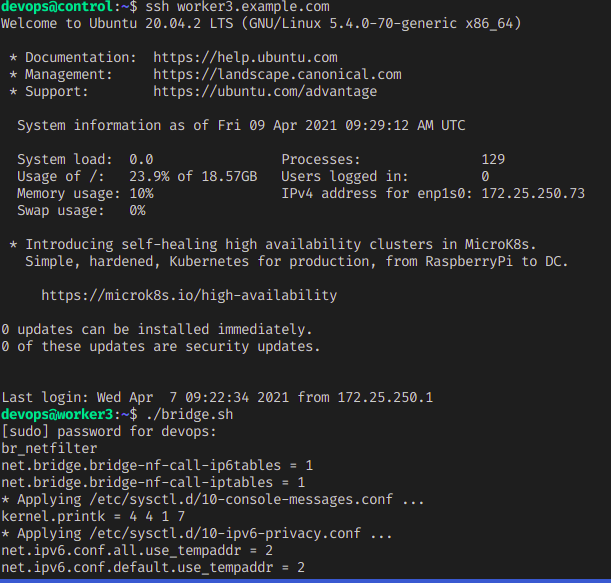Click 'net.bridge.bridge-nf-call-iptables = 1' line

153,483
